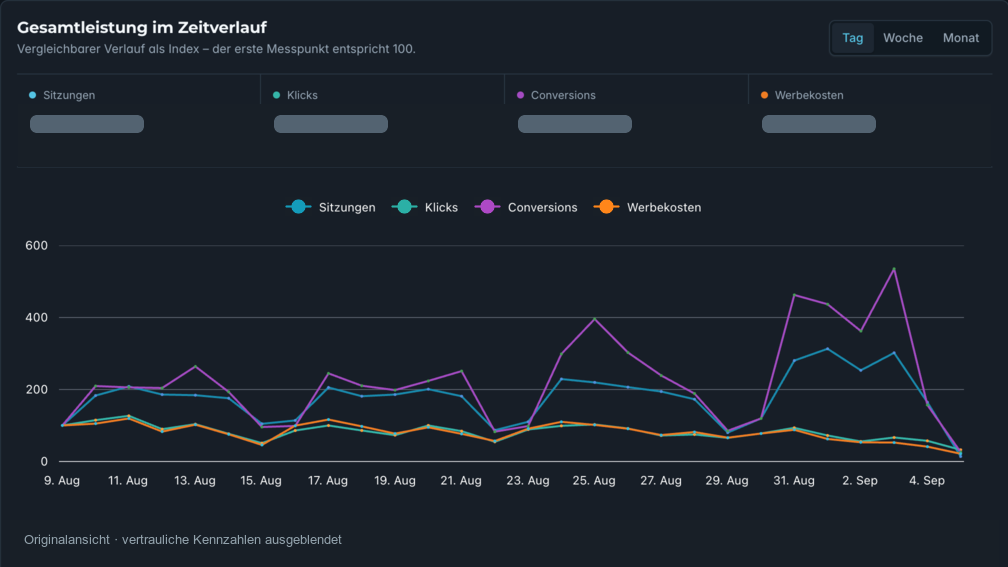
Task: Click the Originalansicht footer note
Action: pos(183,540)
